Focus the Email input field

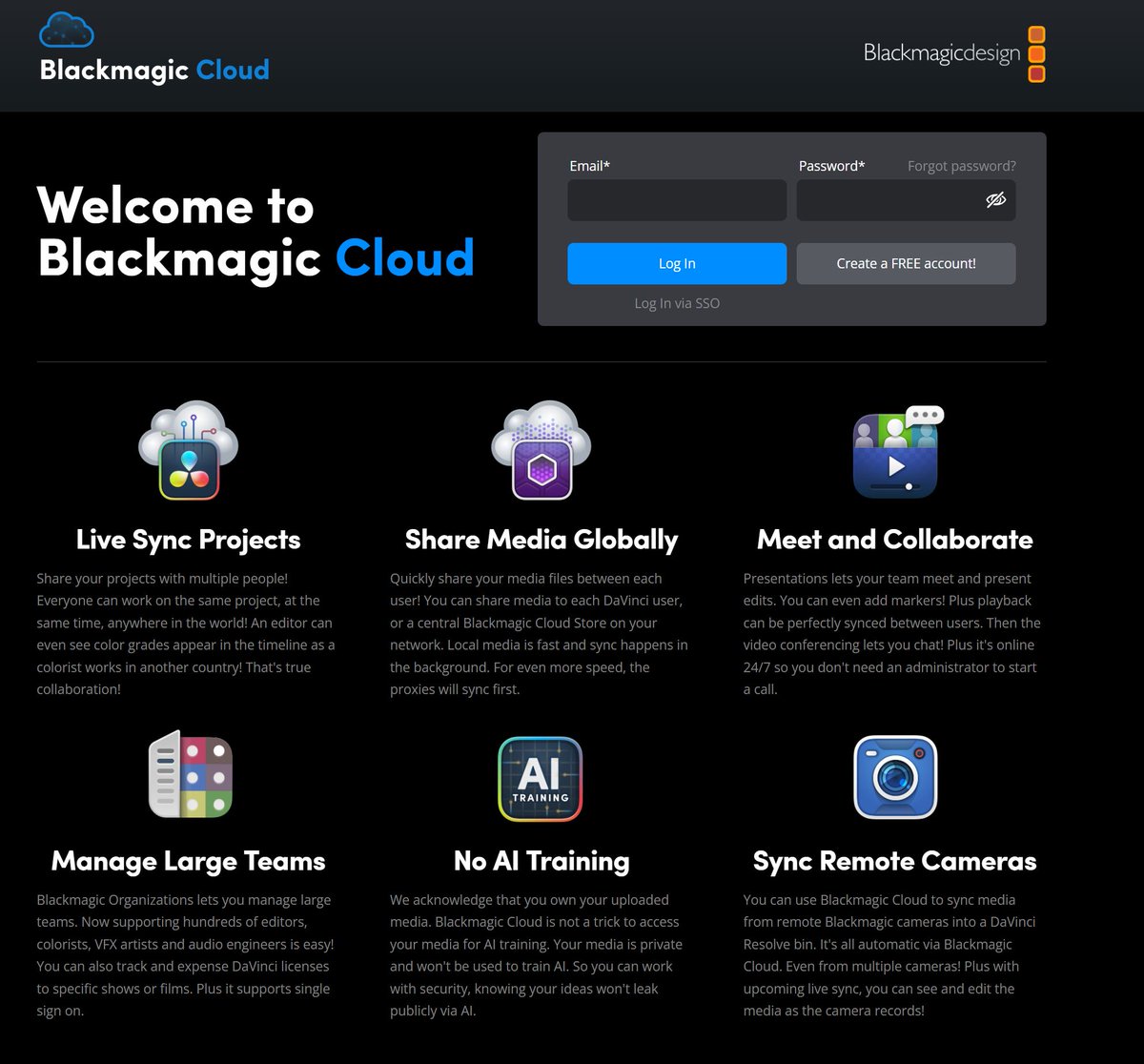tap(677, 200)
